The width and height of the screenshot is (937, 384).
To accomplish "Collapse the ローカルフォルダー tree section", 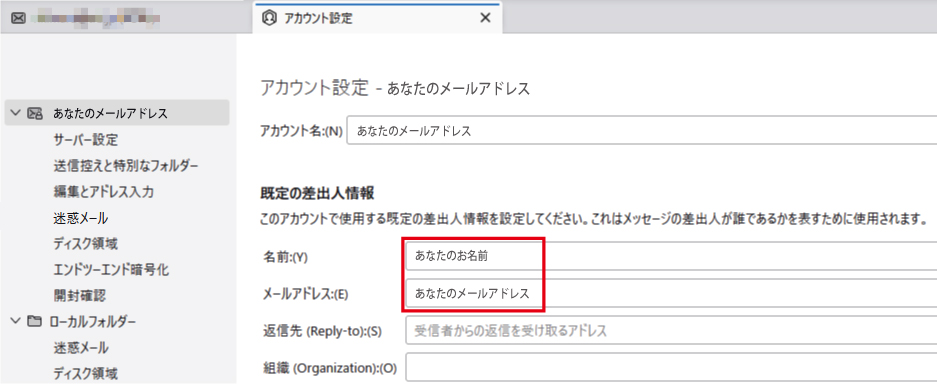I will (16, 321).
